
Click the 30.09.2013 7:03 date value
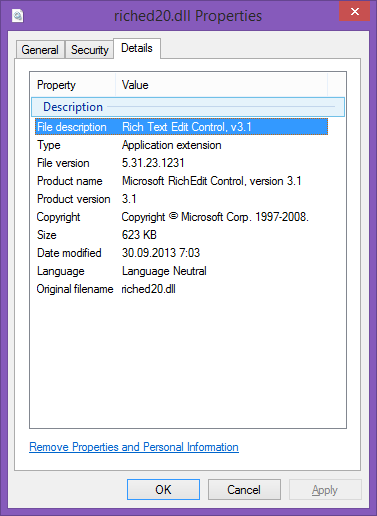161,253
